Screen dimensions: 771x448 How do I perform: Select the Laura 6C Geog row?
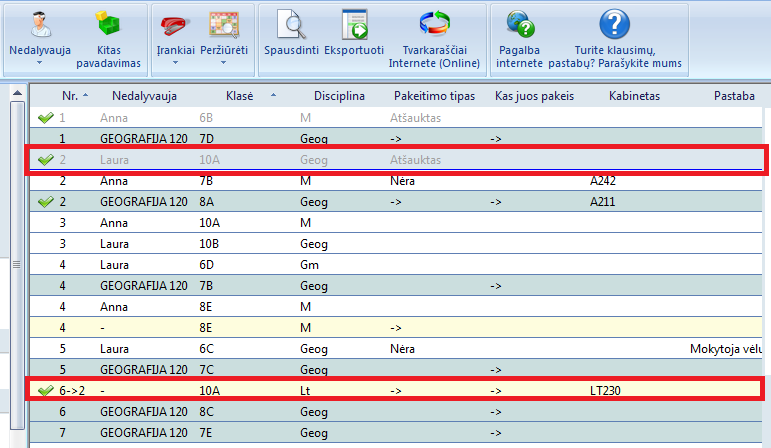400,349
